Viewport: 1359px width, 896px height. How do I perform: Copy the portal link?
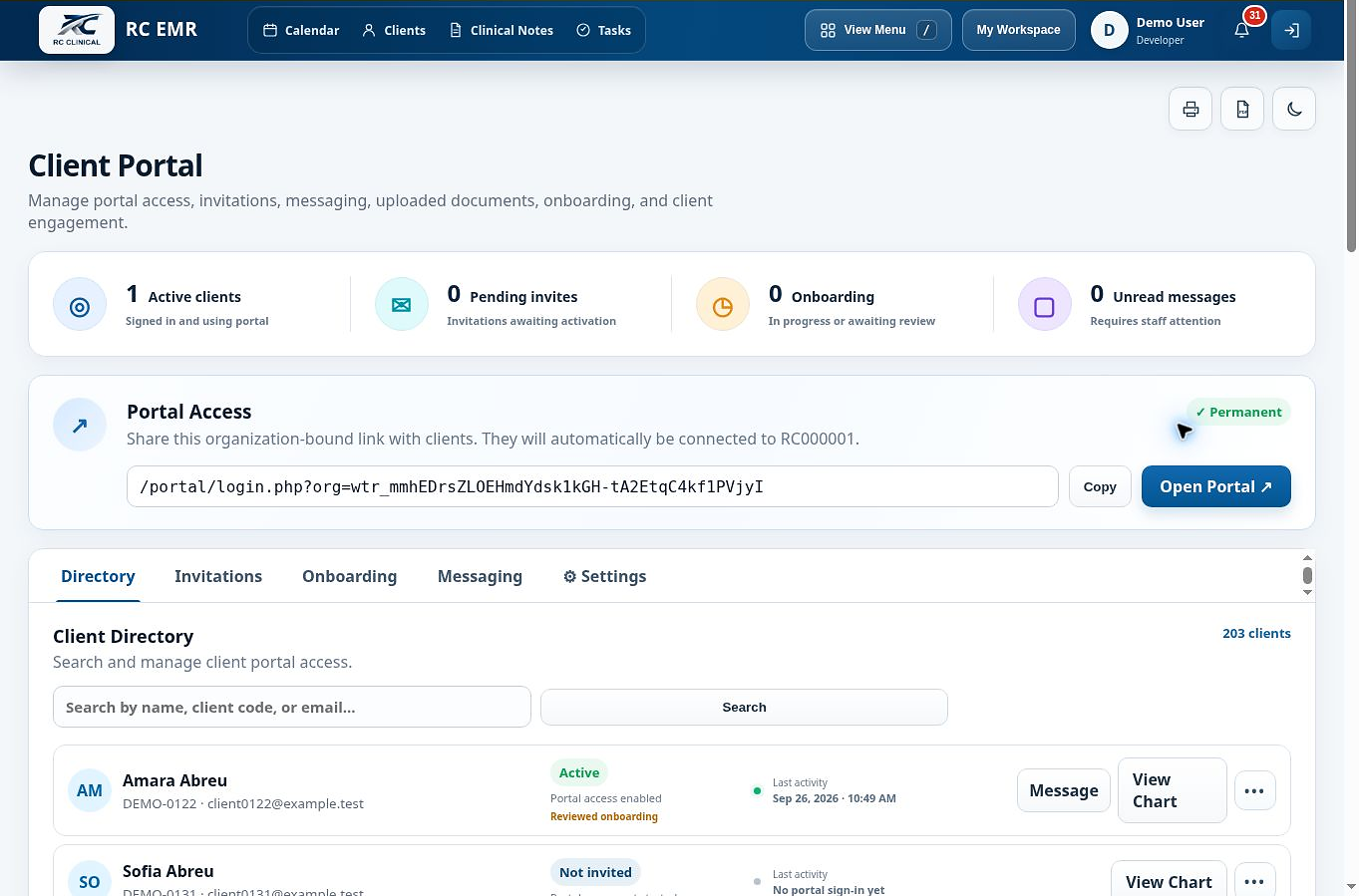coord(1100,486)
